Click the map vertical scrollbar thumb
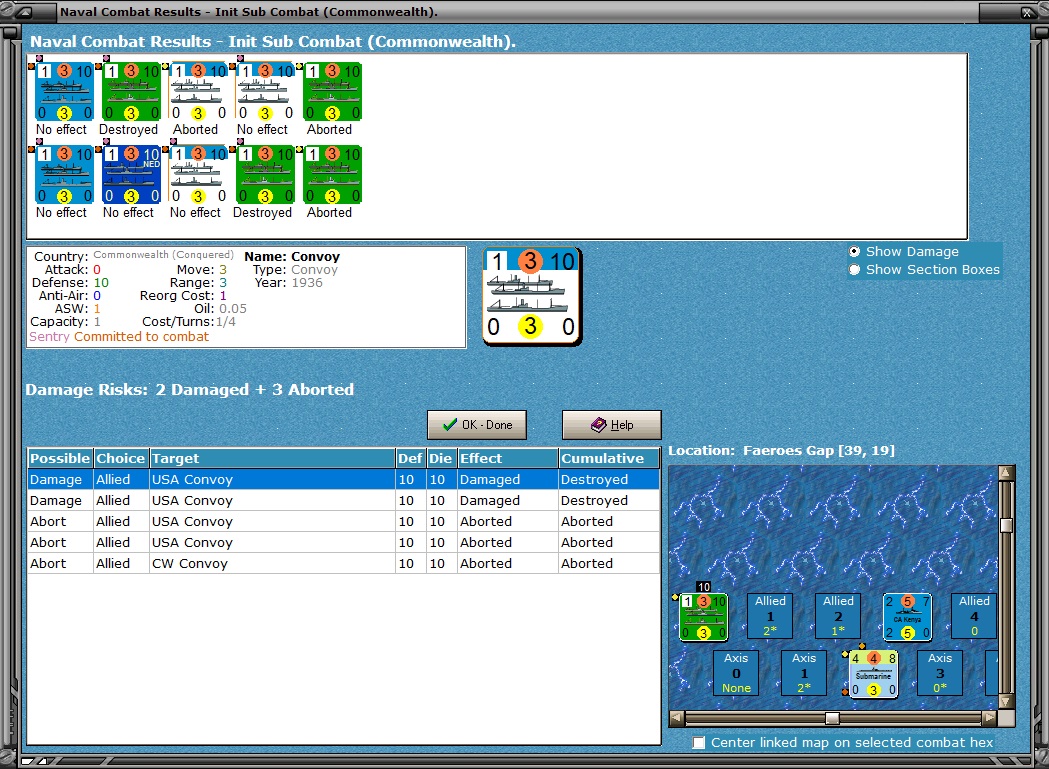1049x769 pixels. point(1006,525)
